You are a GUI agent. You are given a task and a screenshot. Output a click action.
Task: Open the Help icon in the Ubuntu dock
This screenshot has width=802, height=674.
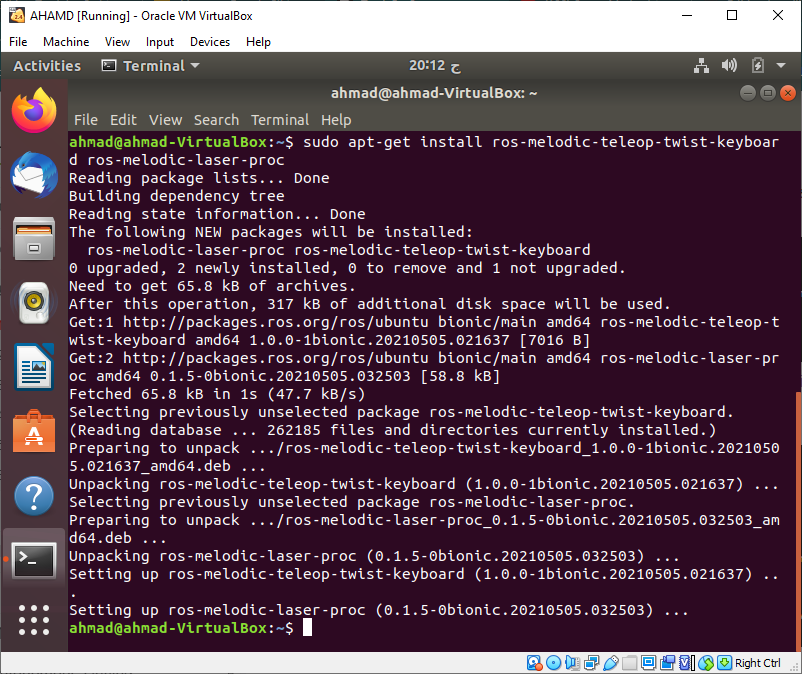[33, 495]
